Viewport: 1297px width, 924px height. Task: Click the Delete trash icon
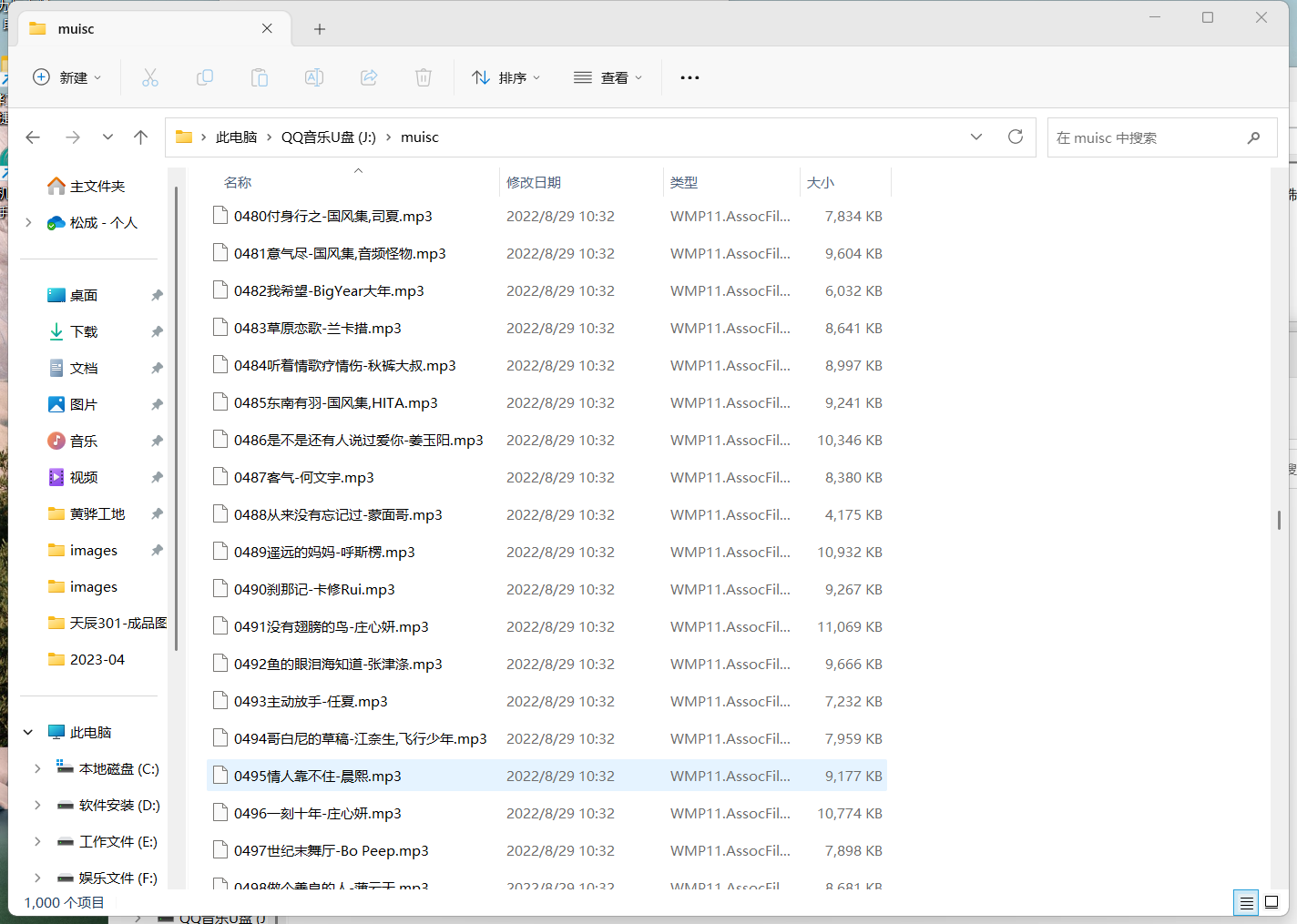tap(424, 77)
